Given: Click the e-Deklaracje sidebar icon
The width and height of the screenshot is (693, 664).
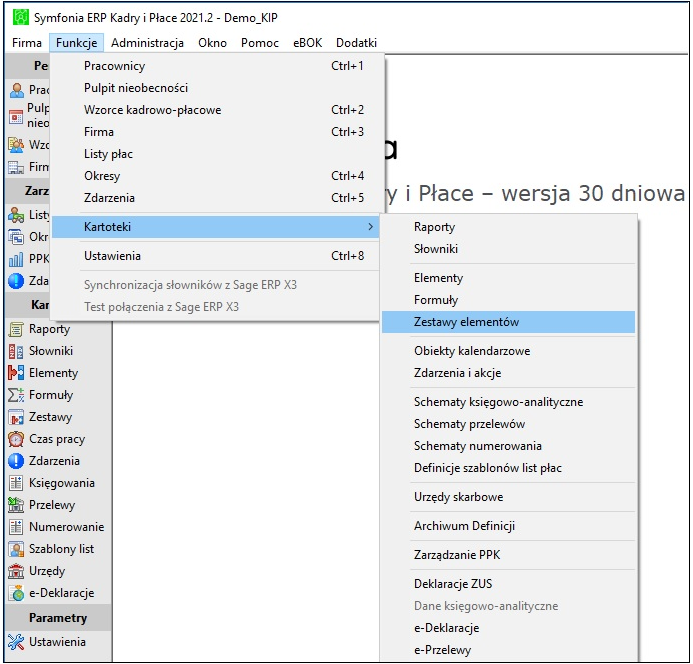Looking at the screenshot, I should click(16, 593).
